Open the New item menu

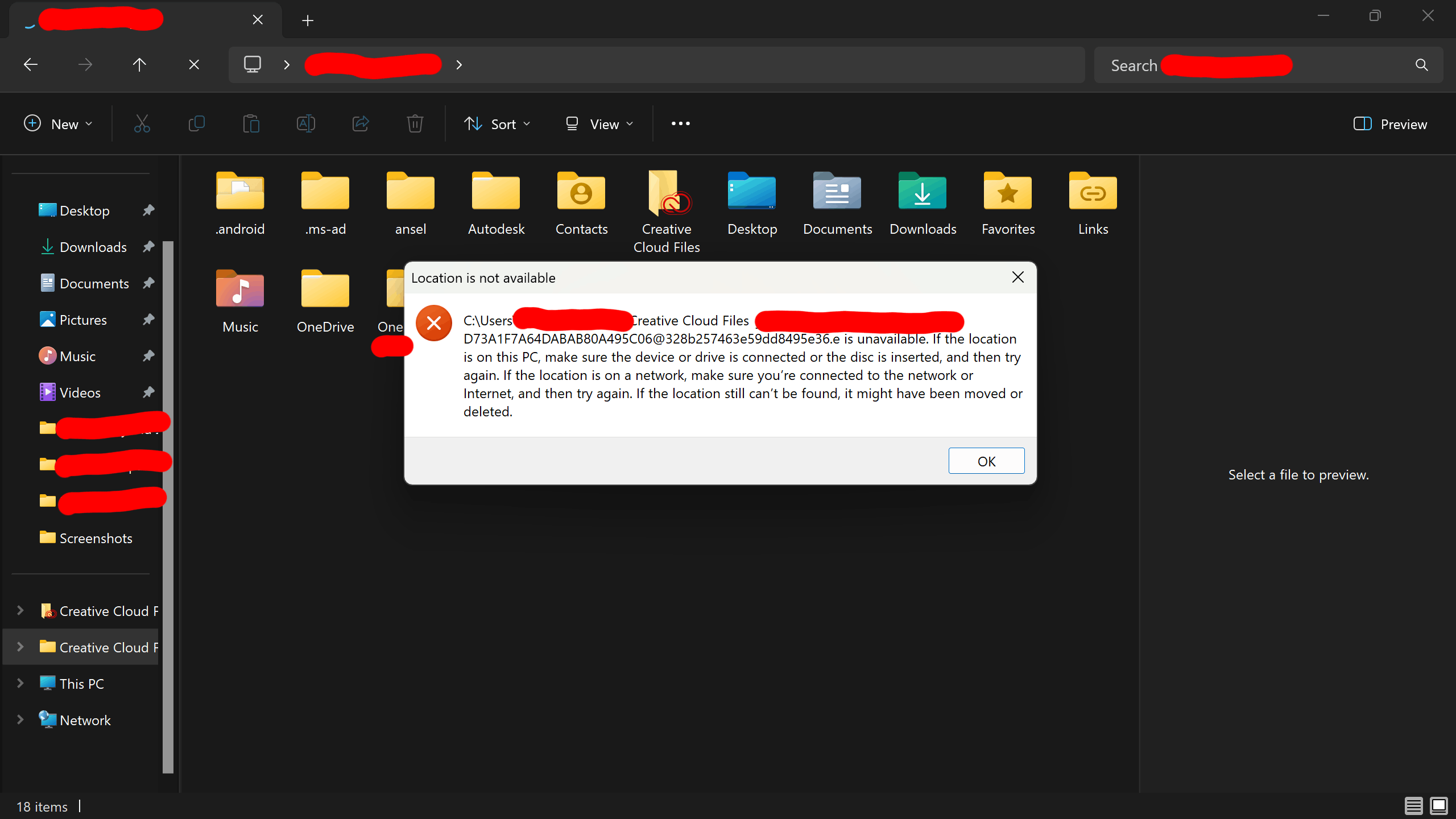(x=58, y=124)
